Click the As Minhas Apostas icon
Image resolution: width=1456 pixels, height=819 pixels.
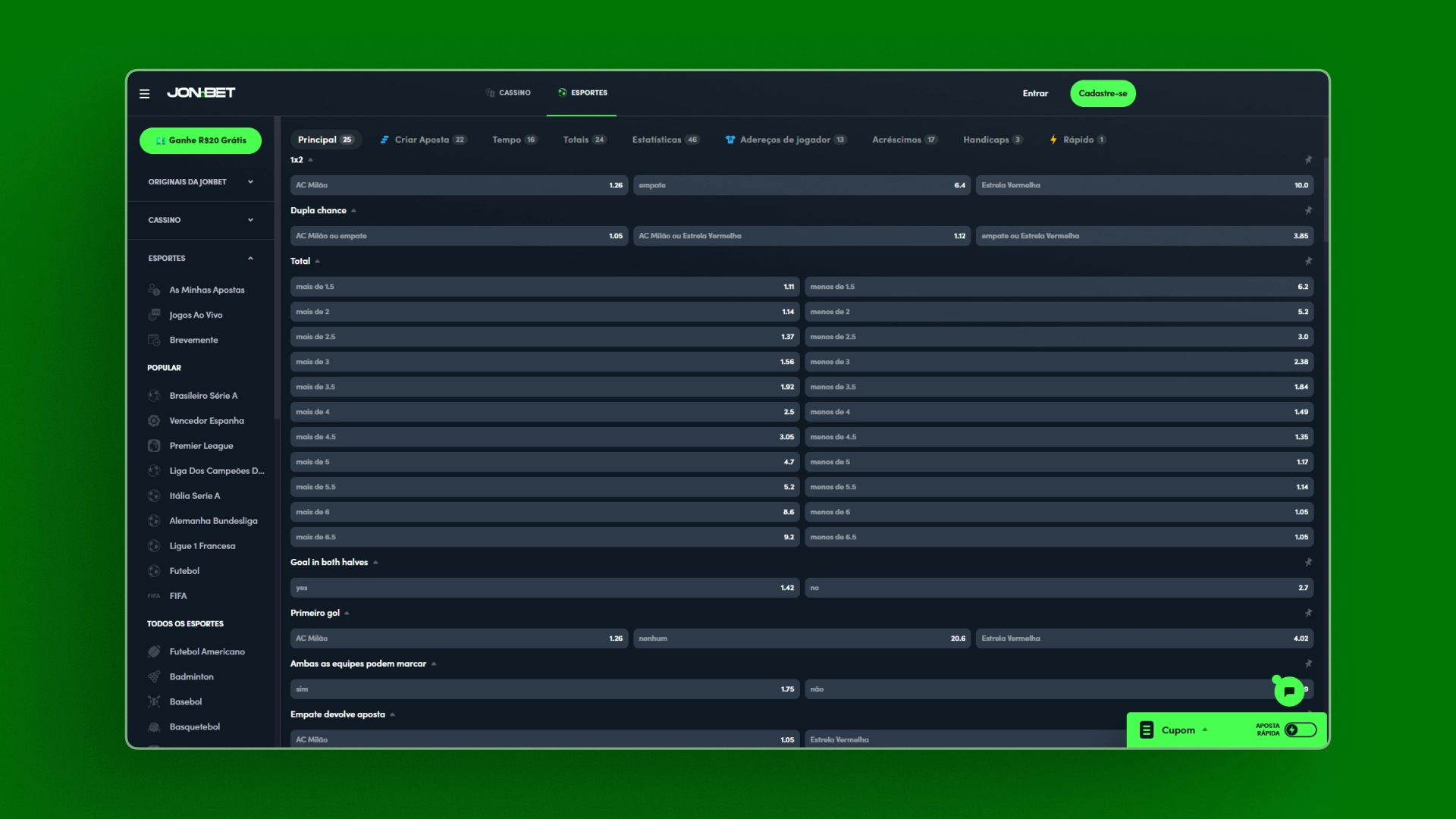[154, 290]
